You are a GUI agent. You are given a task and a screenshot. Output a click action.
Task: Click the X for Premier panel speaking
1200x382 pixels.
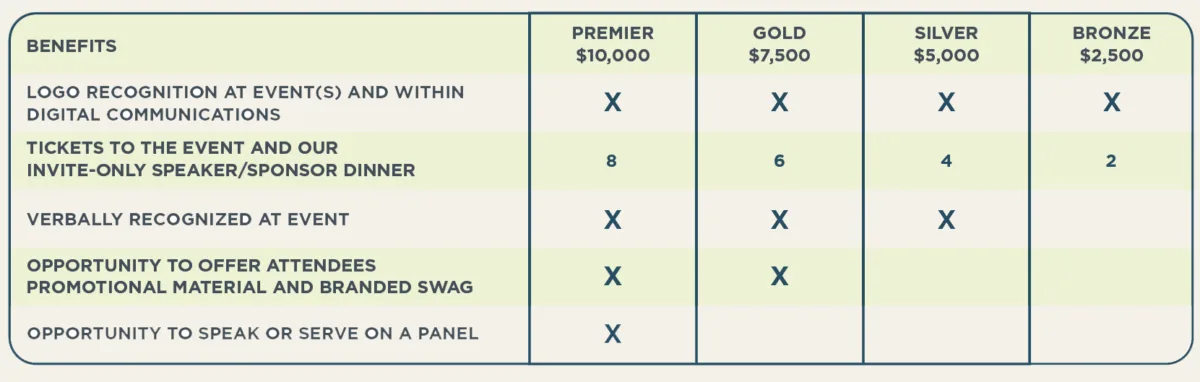612,334
